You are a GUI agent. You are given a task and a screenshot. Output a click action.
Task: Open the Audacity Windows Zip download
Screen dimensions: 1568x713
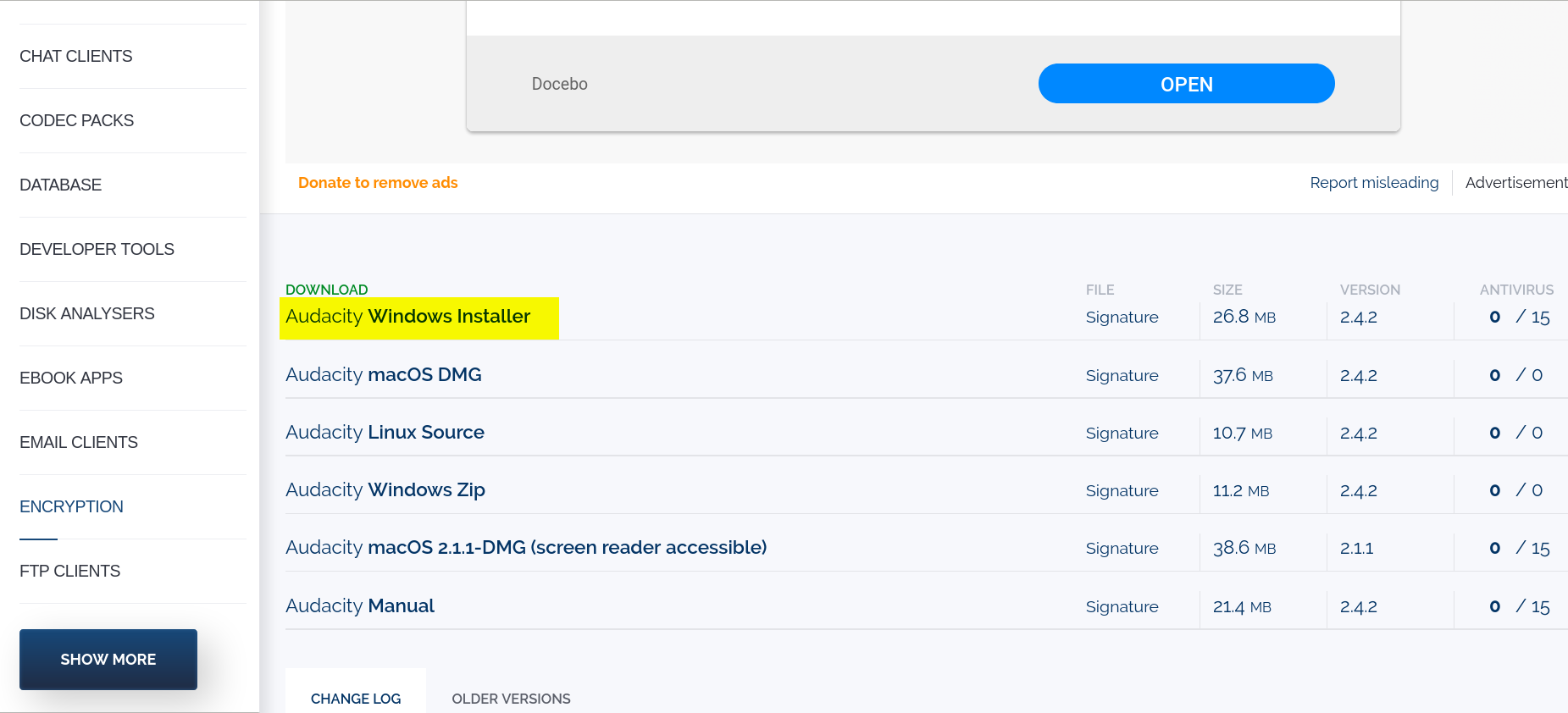[385, 490]
